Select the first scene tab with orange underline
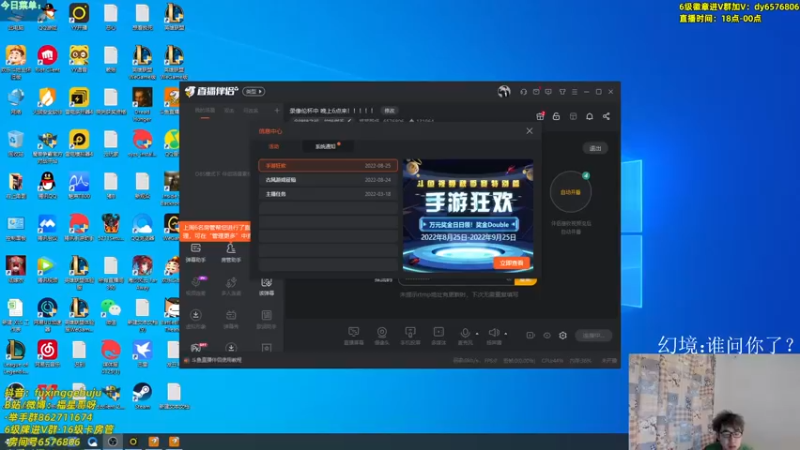The height and width of the screenshot is (450, 800). click(205, 111)
